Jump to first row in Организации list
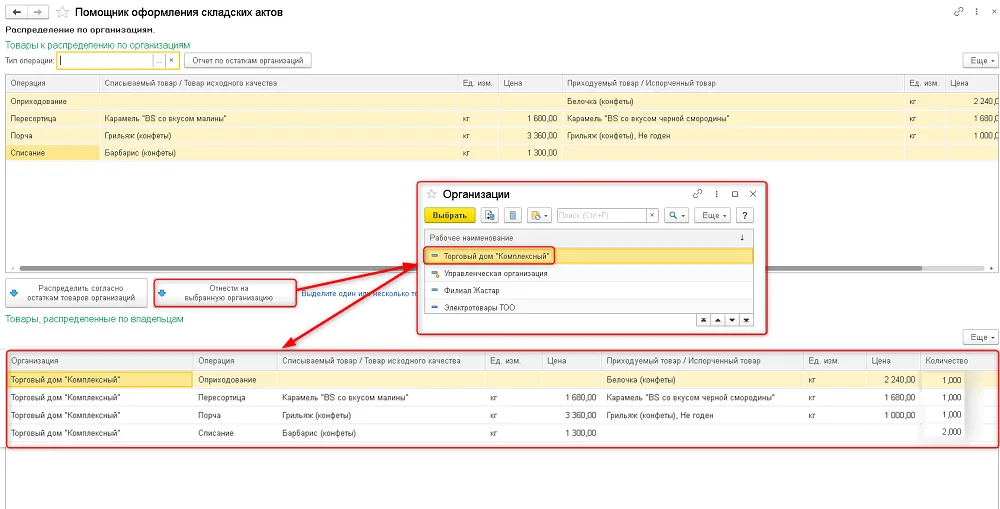1000x509 pixels. [703, 320]
